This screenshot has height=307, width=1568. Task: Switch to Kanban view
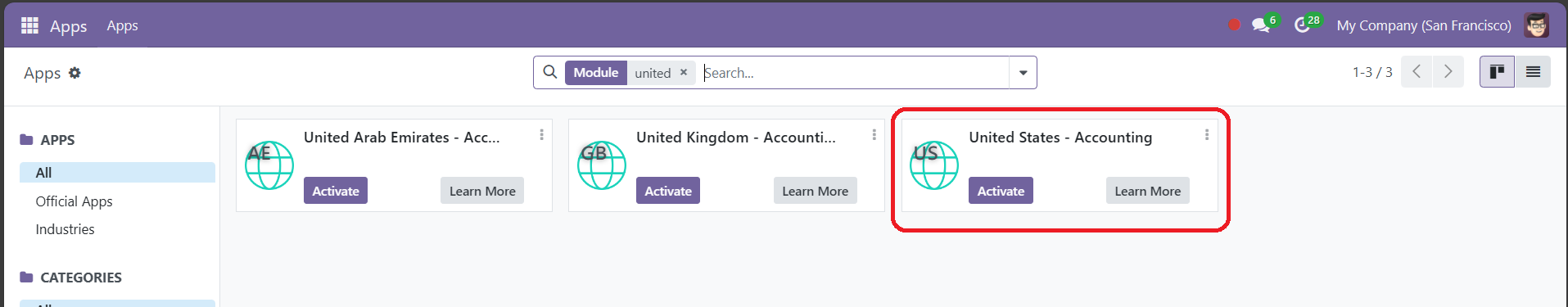pos(1497,72)
